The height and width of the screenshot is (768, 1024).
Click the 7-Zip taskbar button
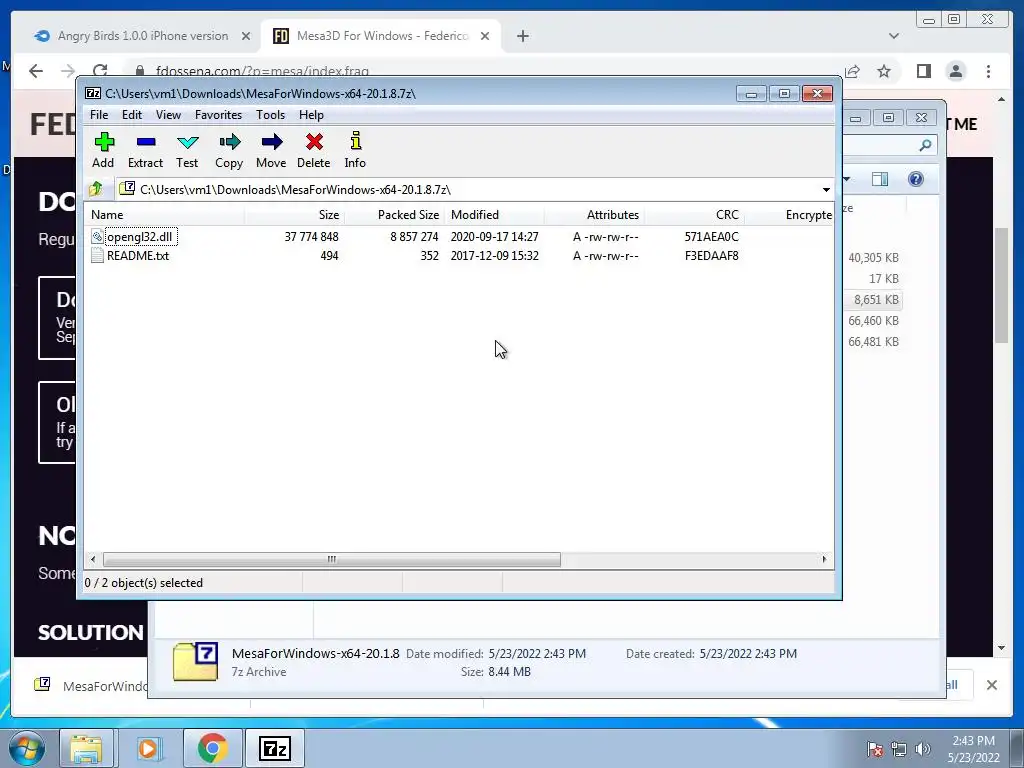click(274, 748)
